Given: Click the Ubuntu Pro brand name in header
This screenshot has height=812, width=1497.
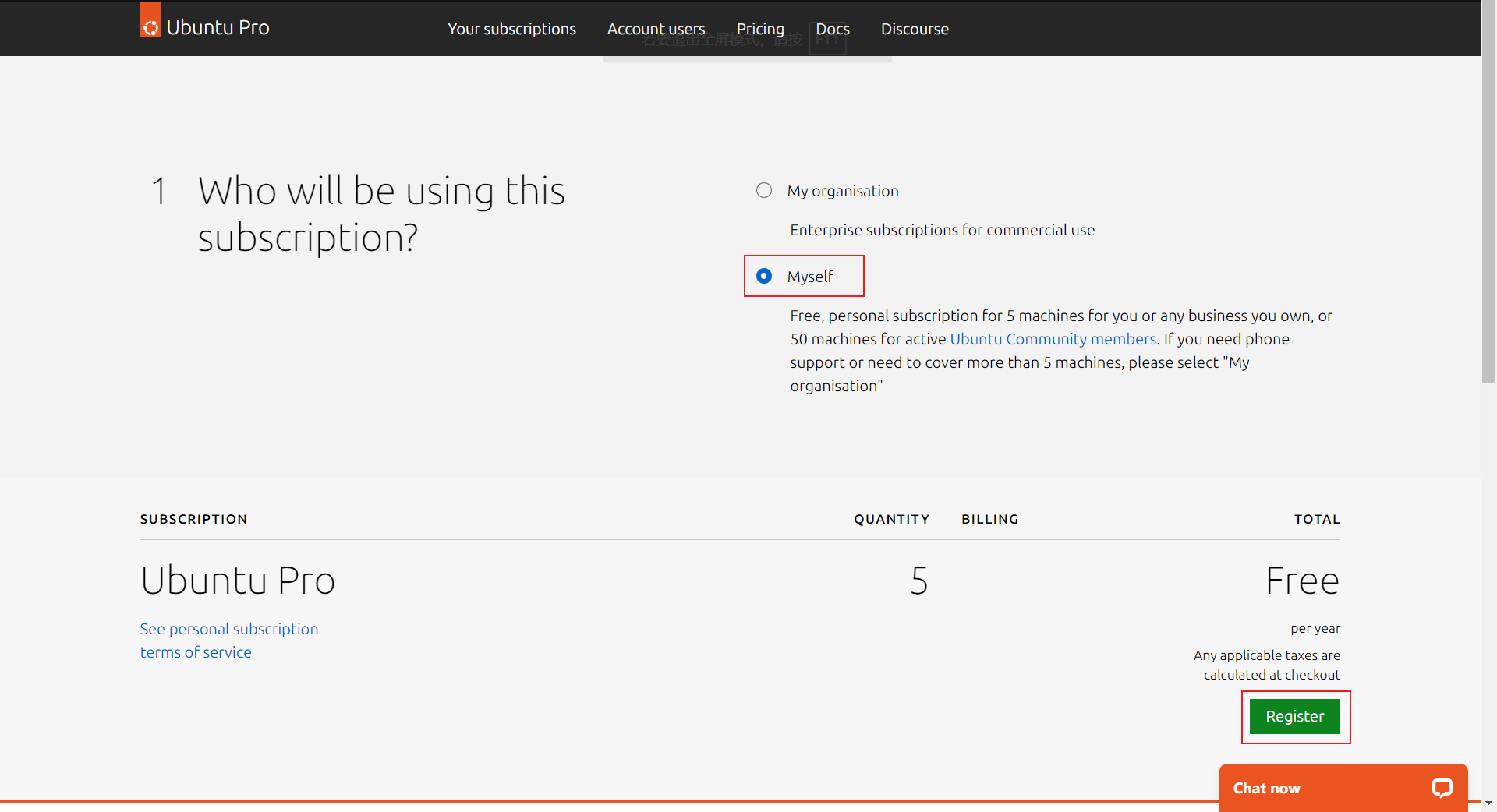Looking at the screenshot, I should click(218, 28).
